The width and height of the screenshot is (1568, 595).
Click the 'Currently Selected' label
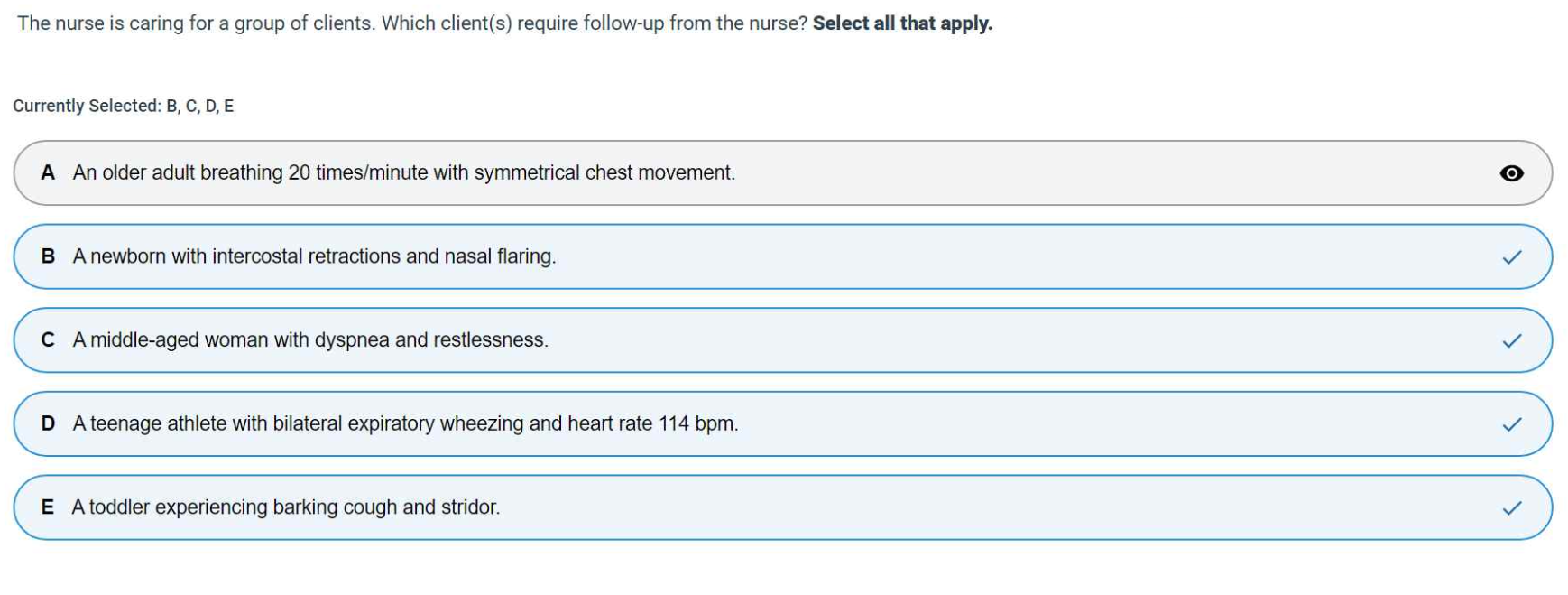pyautogui.click(x=123, y=106)
